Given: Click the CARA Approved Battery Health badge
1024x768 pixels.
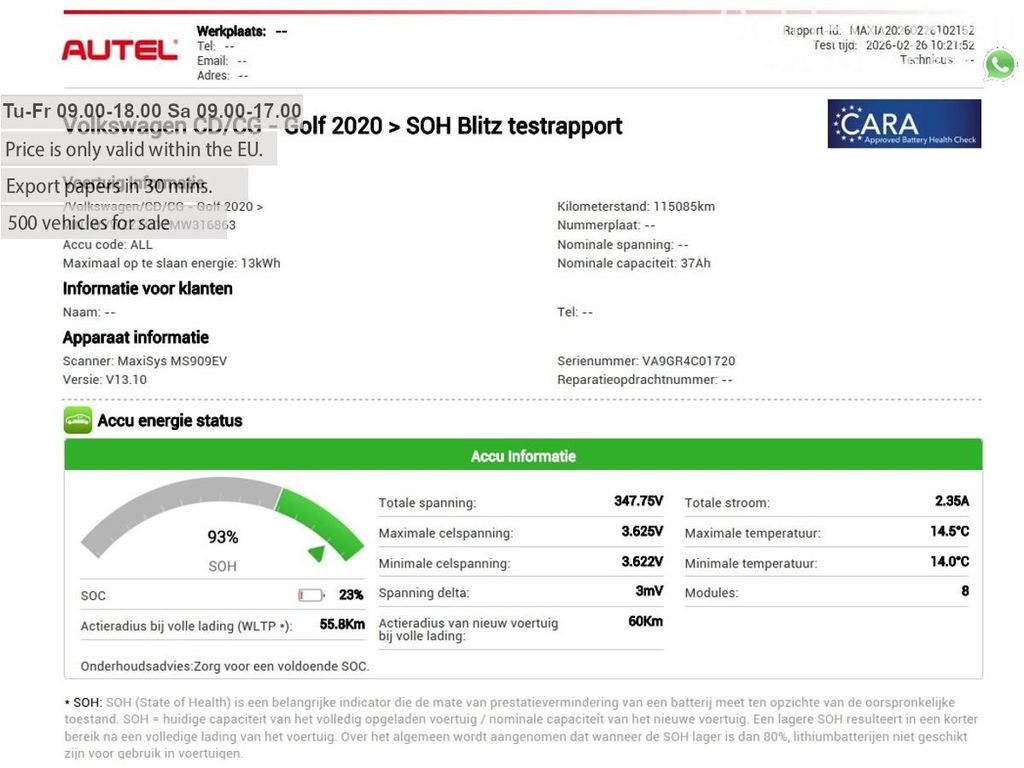Looking at the screenshot, I should click(904, 124).
